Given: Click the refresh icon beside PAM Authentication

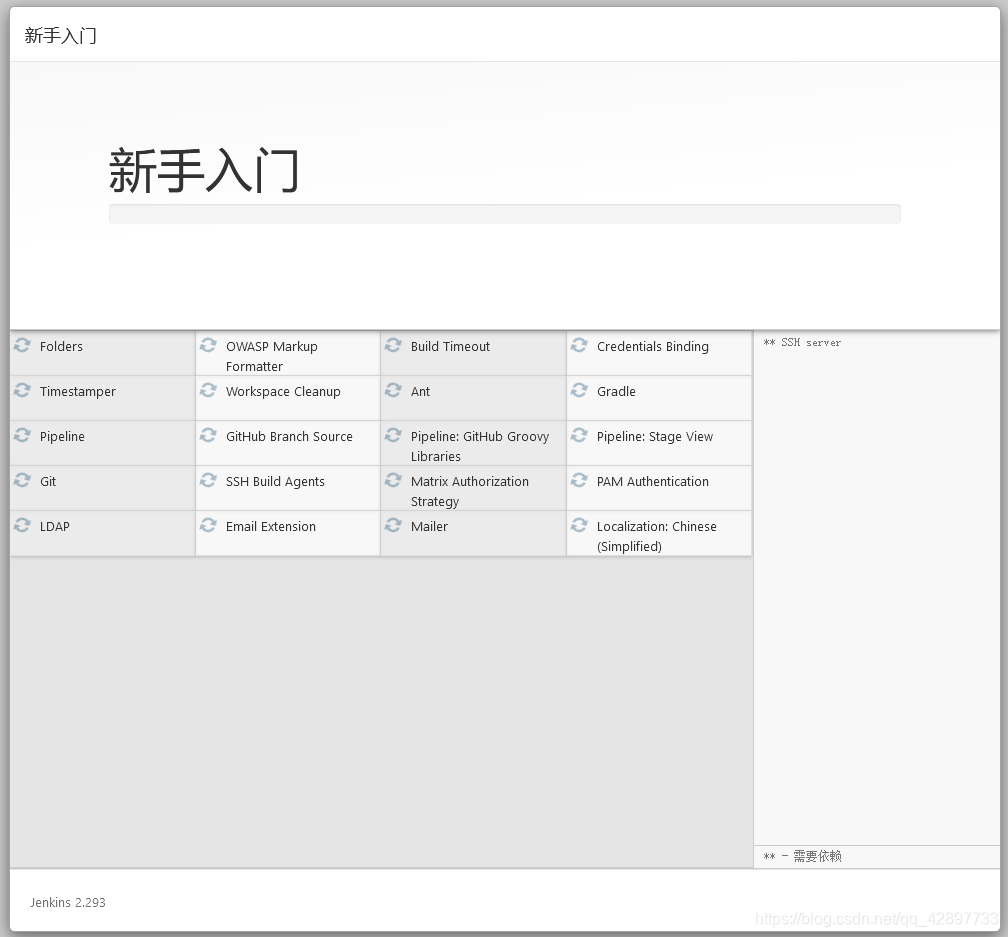Looking at the screenshot, I should point(579,480).
